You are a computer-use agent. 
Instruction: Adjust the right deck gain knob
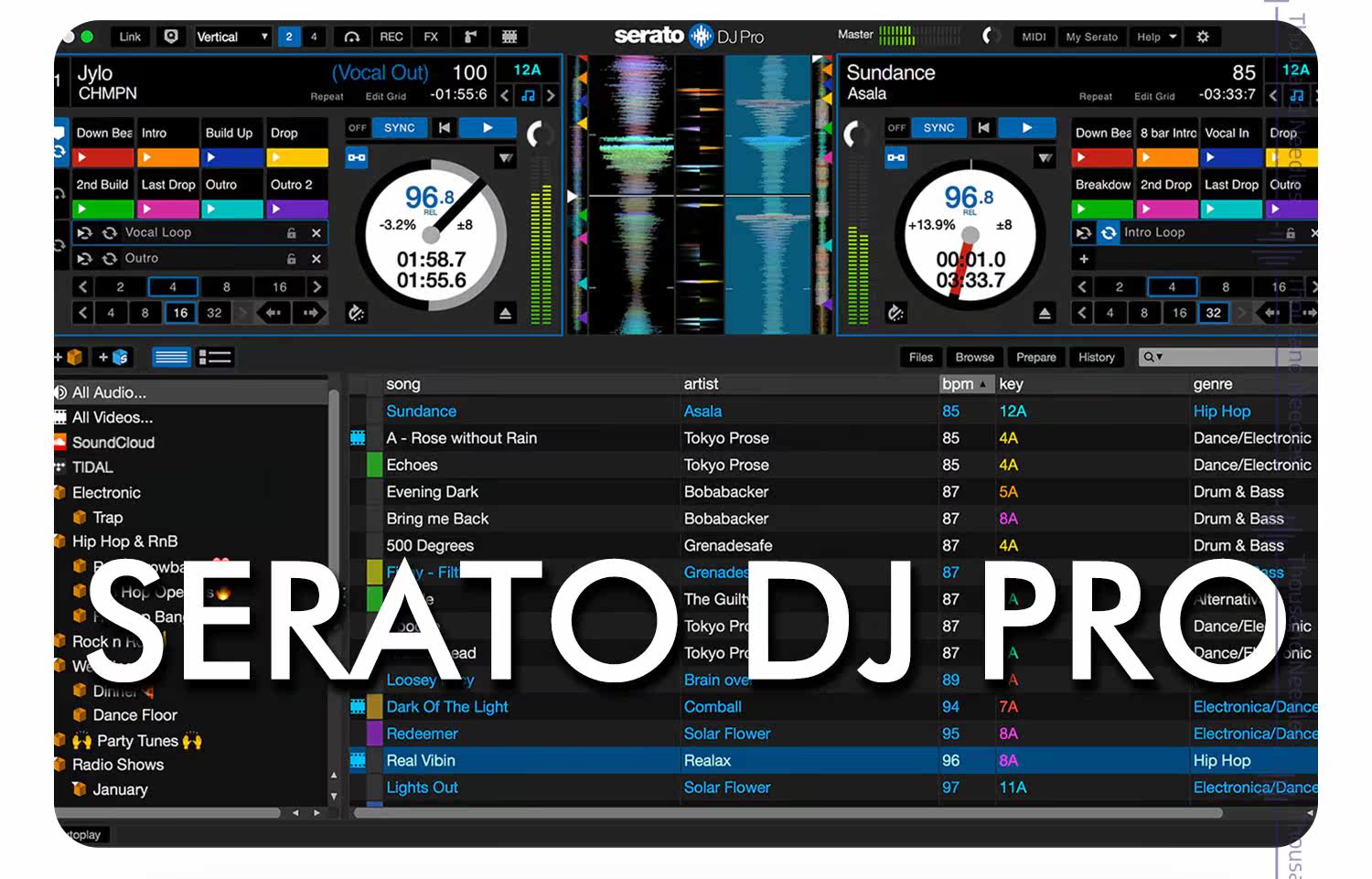(x=856, y=134)
